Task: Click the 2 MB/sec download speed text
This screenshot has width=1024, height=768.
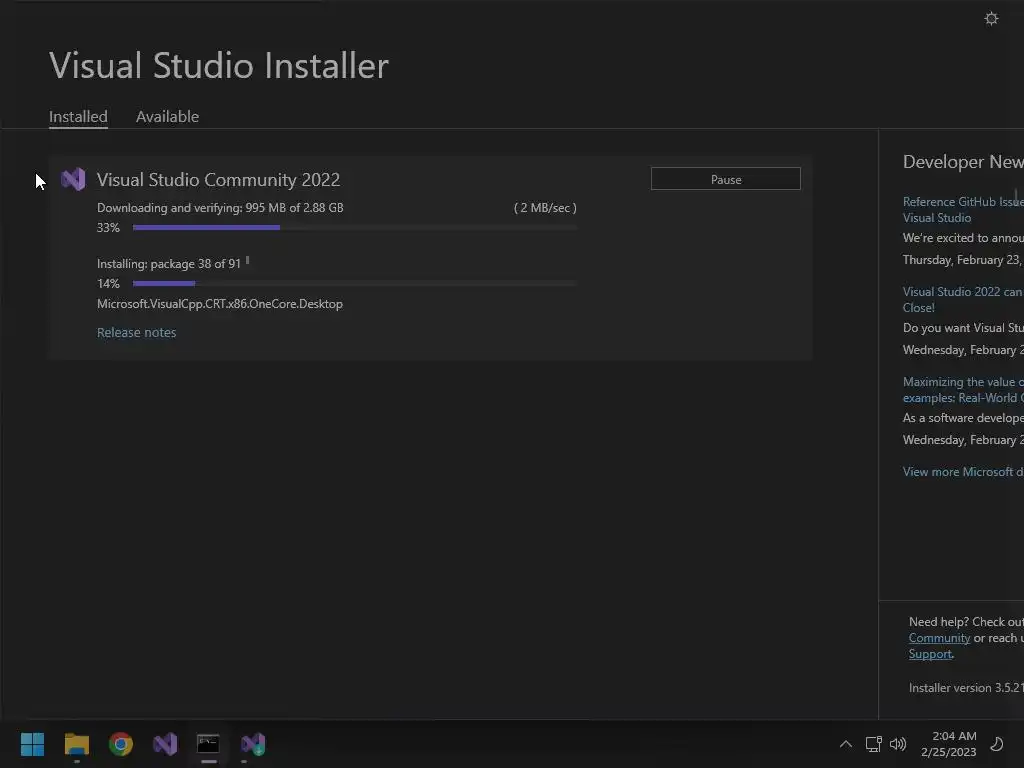Action: click(x=545, y=208)
